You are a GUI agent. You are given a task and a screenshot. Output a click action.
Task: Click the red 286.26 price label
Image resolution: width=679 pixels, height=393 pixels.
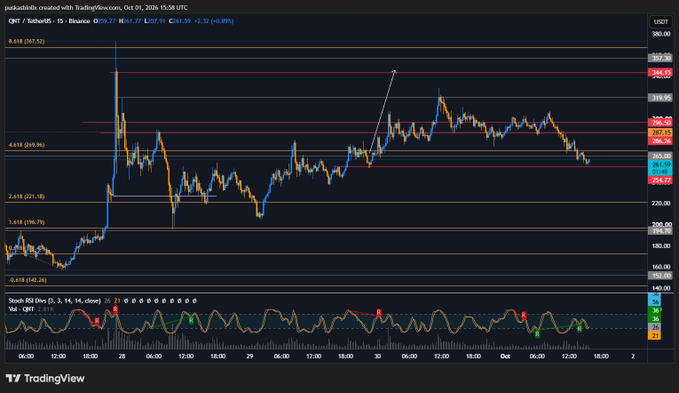point(660,141)
